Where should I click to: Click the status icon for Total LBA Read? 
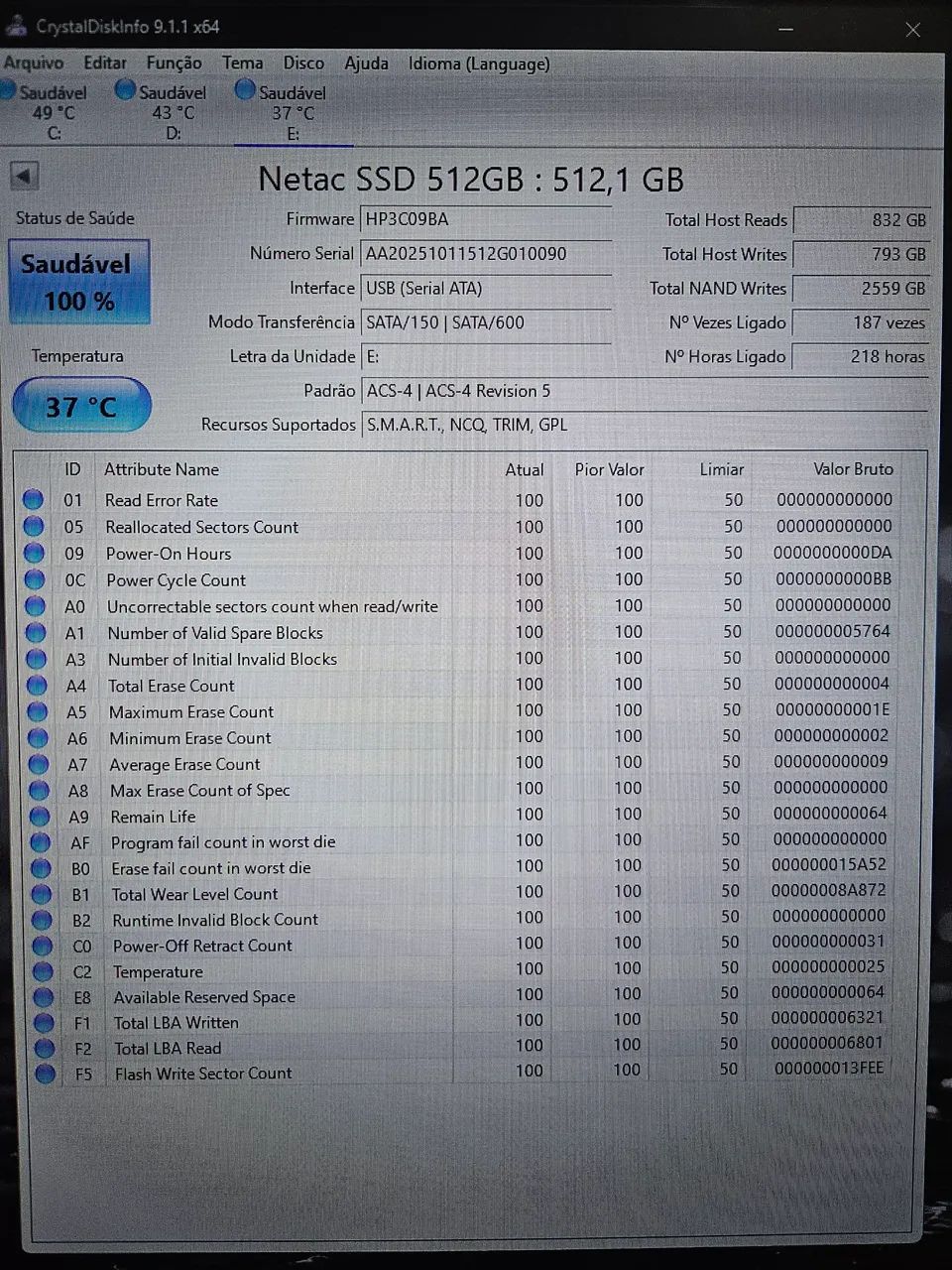click(x=44, y=1047)
